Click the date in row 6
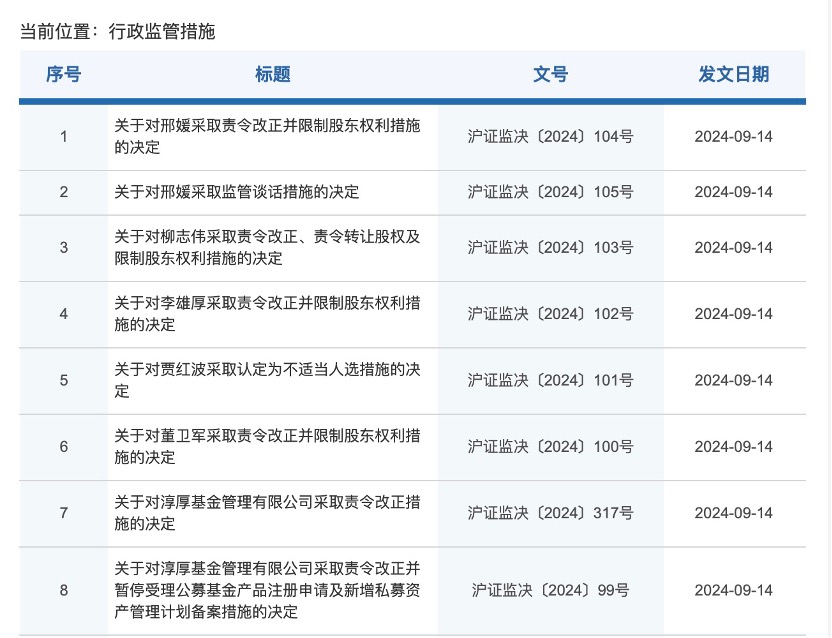Viewport: 832px width, 638px height. pyautogui.click(x=734, y=447)
